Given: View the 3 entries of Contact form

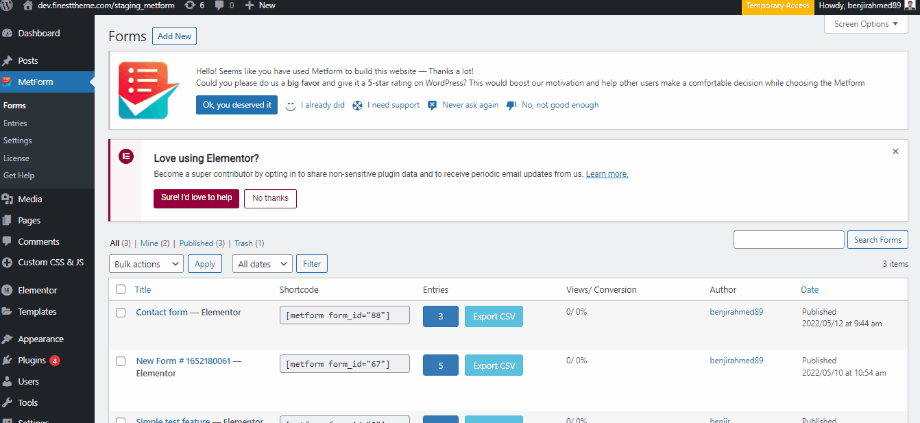Looking at the screenshot, I should [441, 317].
